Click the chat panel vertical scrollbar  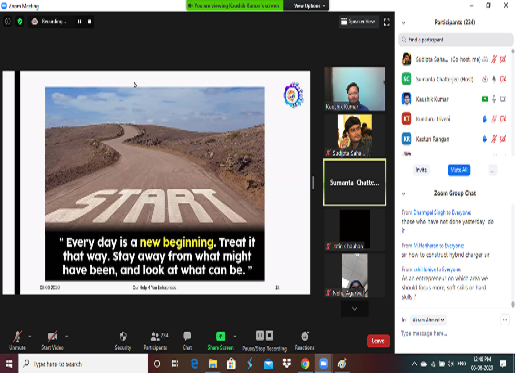(512, 257)
